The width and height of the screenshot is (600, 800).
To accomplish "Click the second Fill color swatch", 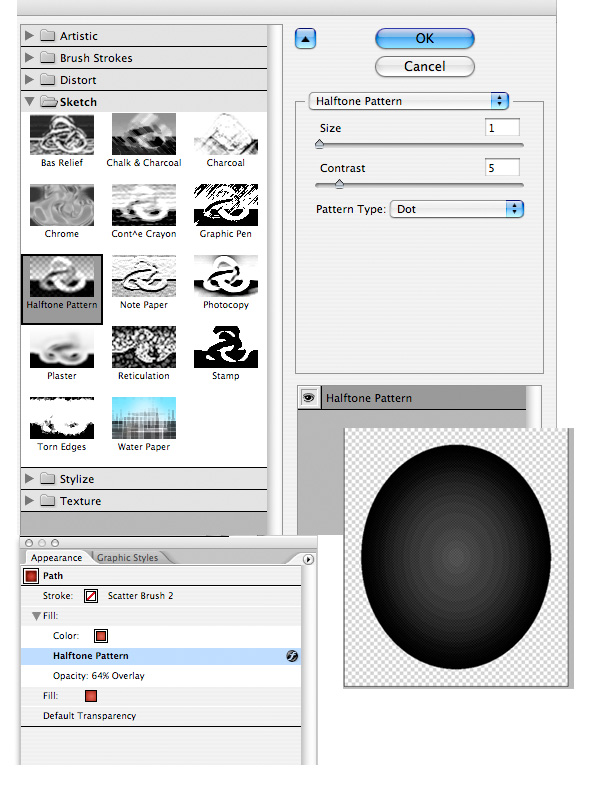I will [x=91, y=695].
